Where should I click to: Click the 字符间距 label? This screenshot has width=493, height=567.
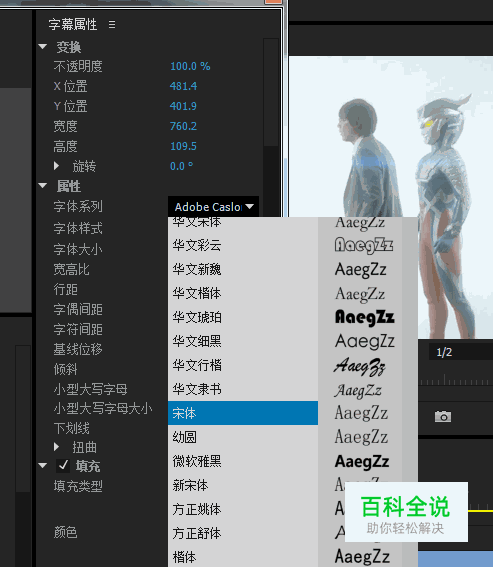tap(78, 329)
